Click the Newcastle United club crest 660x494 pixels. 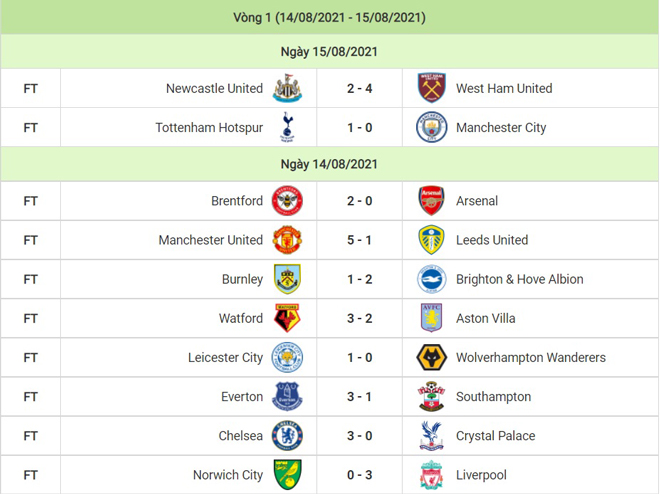287,88
